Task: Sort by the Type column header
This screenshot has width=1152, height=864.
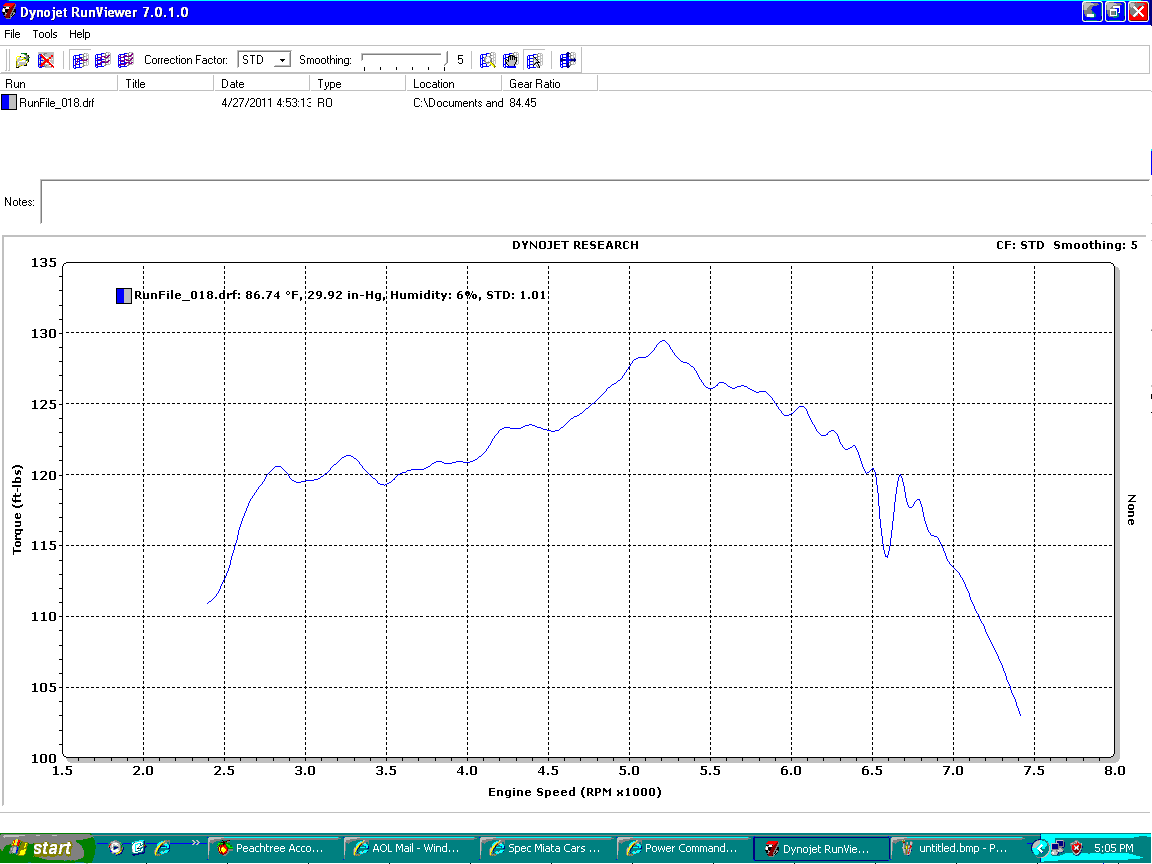Action: pyautogui.click(x=358, y=83)
